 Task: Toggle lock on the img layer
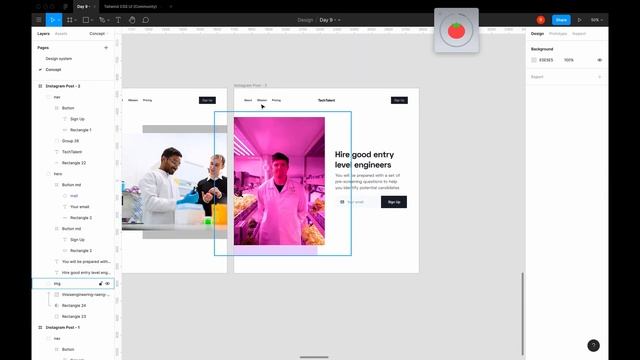[x=101, y=283]
